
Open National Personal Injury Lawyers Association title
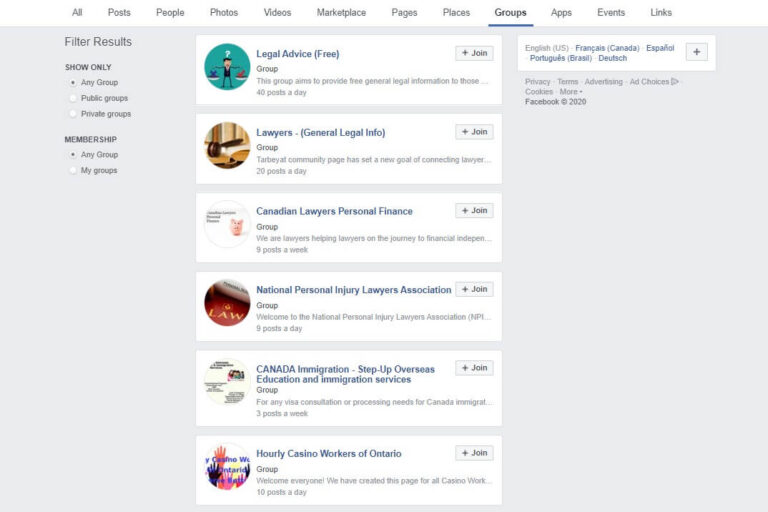coord(353,290)
